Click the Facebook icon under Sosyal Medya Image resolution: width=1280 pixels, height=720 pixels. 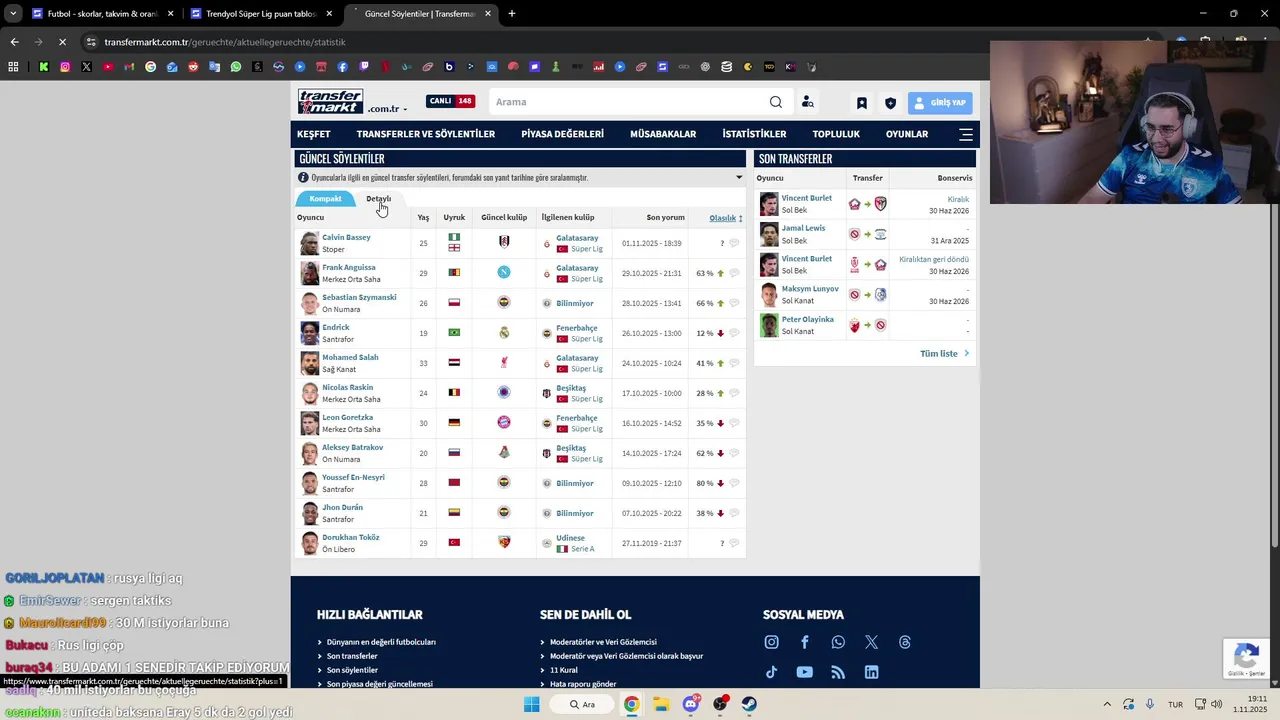804,642
